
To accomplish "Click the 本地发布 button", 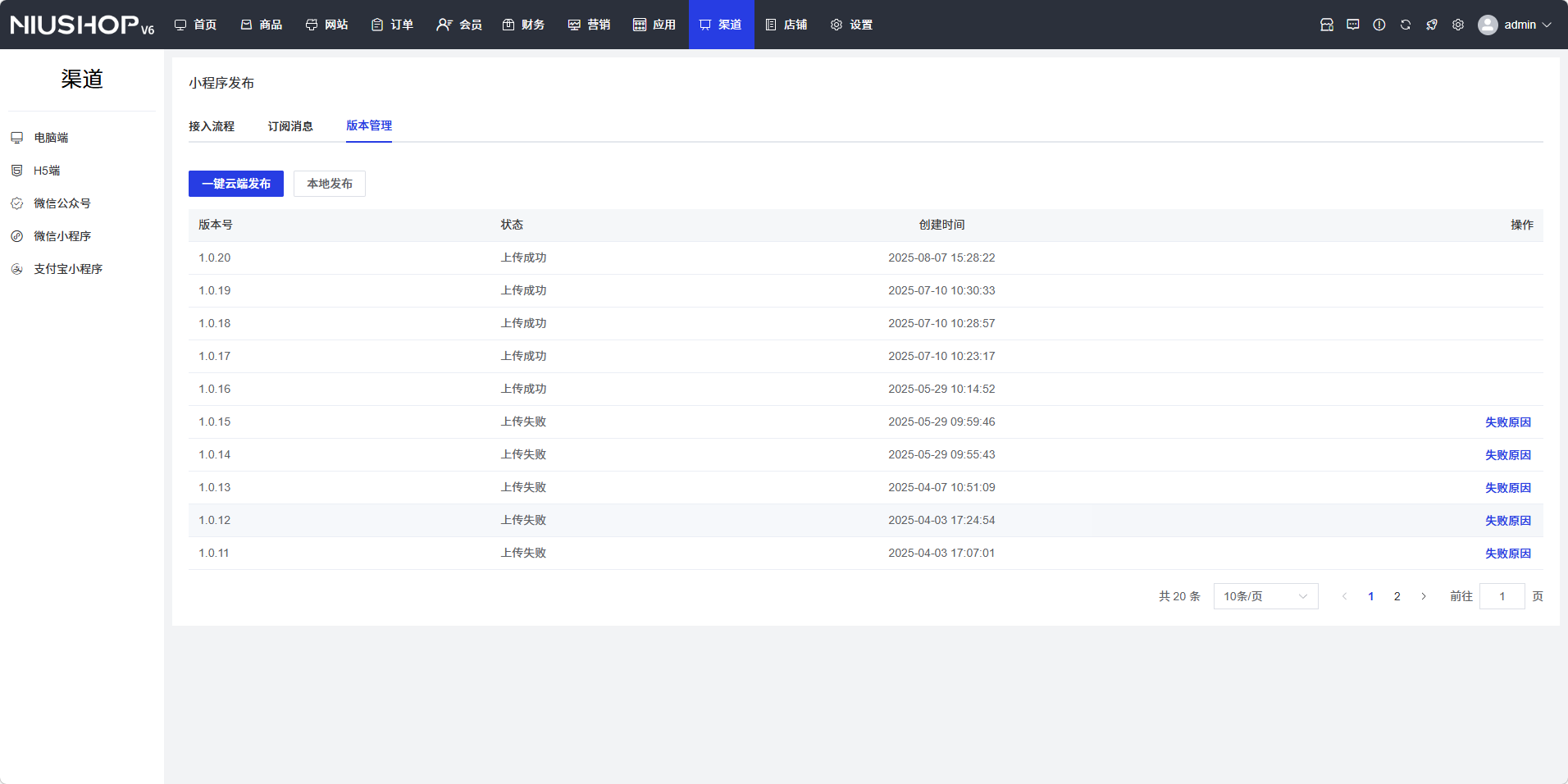I will [330, 184].
